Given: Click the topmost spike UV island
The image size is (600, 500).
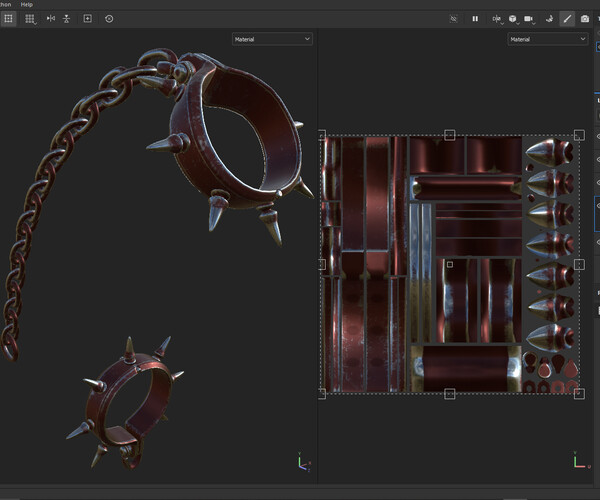Looking at the screenshot, I should [549, 152].
